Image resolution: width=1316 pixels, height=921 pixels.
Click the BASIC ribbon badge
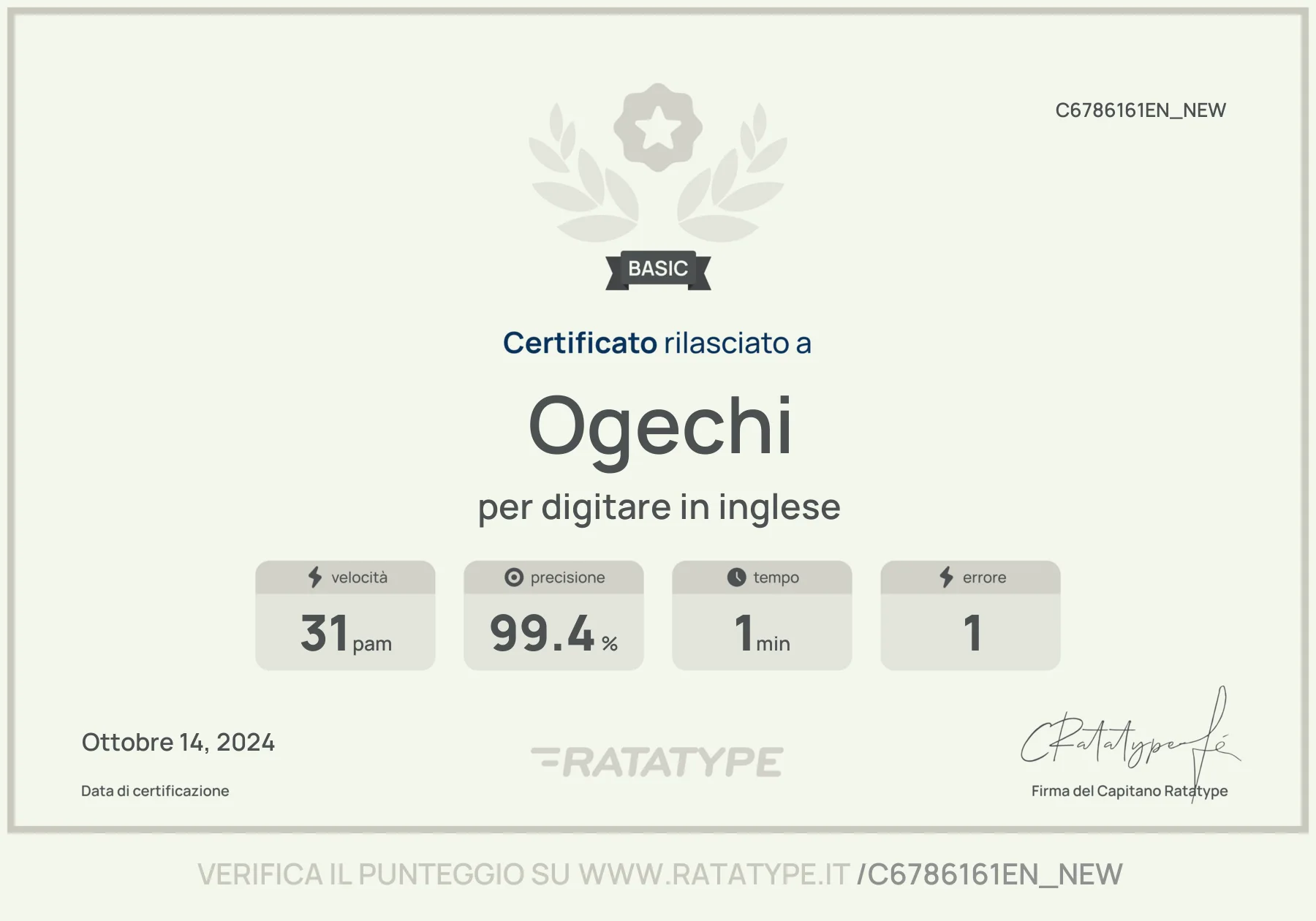[658, 270]
